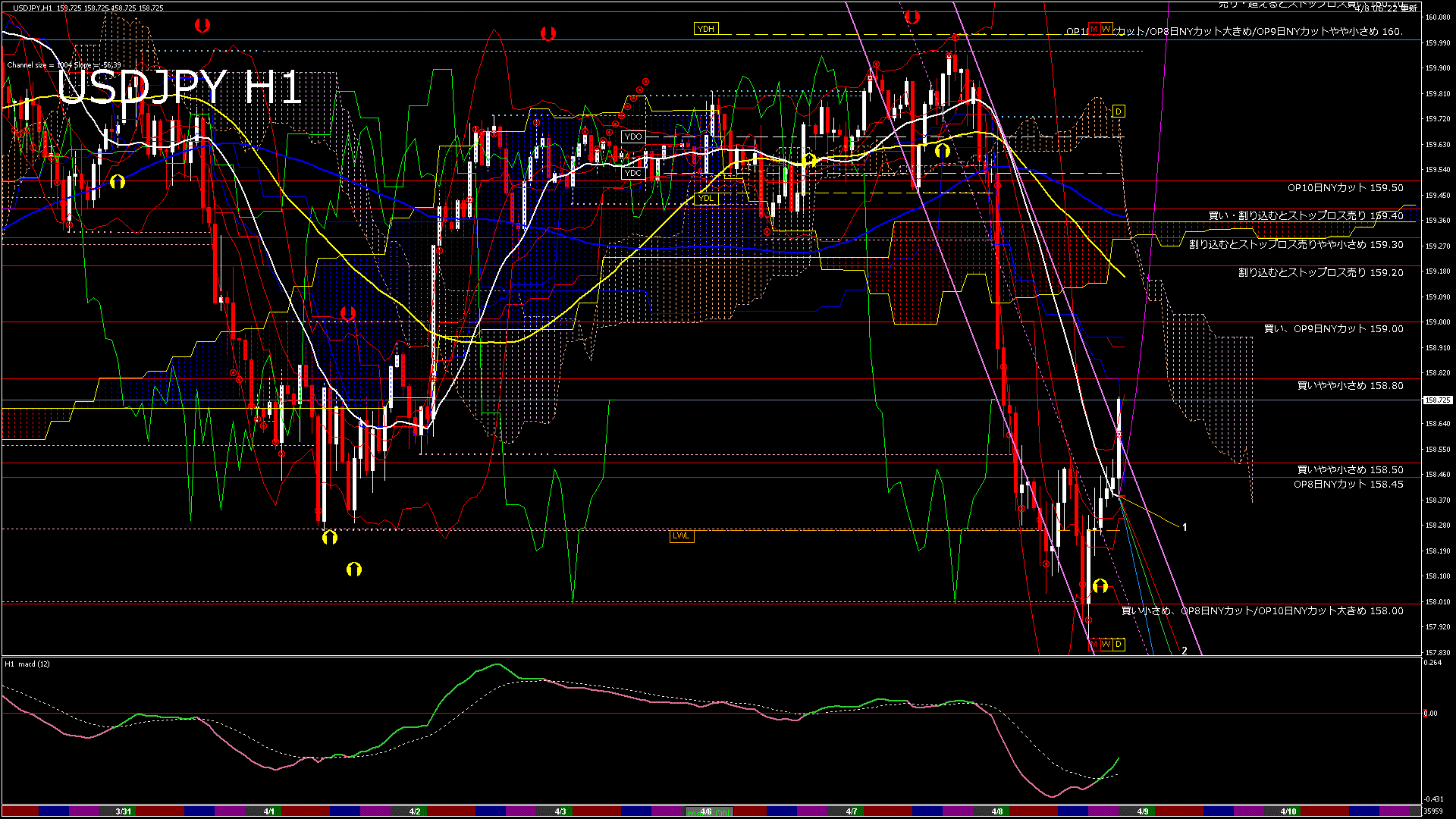Click the 'USDJPY,H1' chart title text
Image resolution: width=1456 pixels, height=819 pixels.
33,8
